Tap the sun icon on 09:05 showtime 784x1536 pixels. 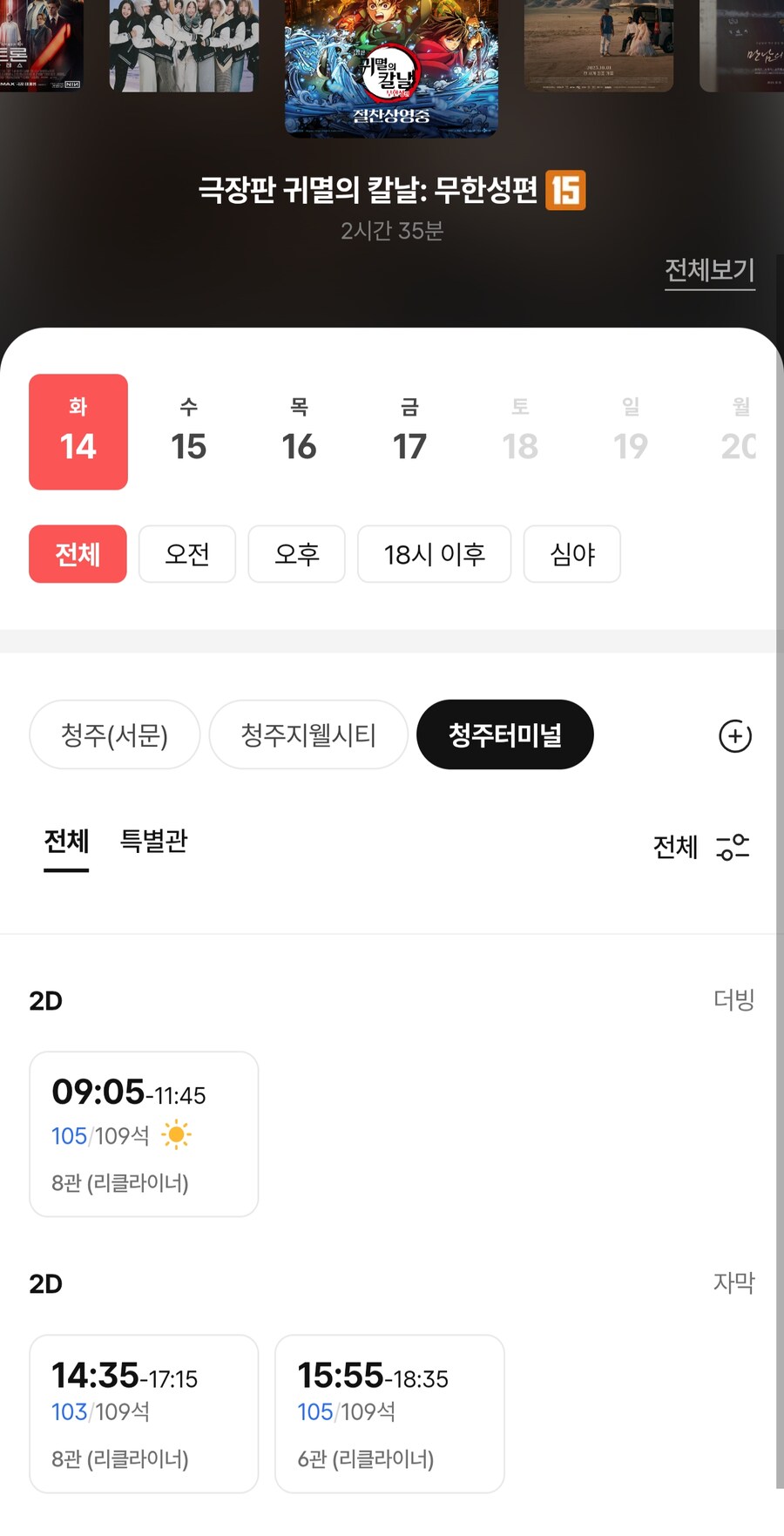176,1134
